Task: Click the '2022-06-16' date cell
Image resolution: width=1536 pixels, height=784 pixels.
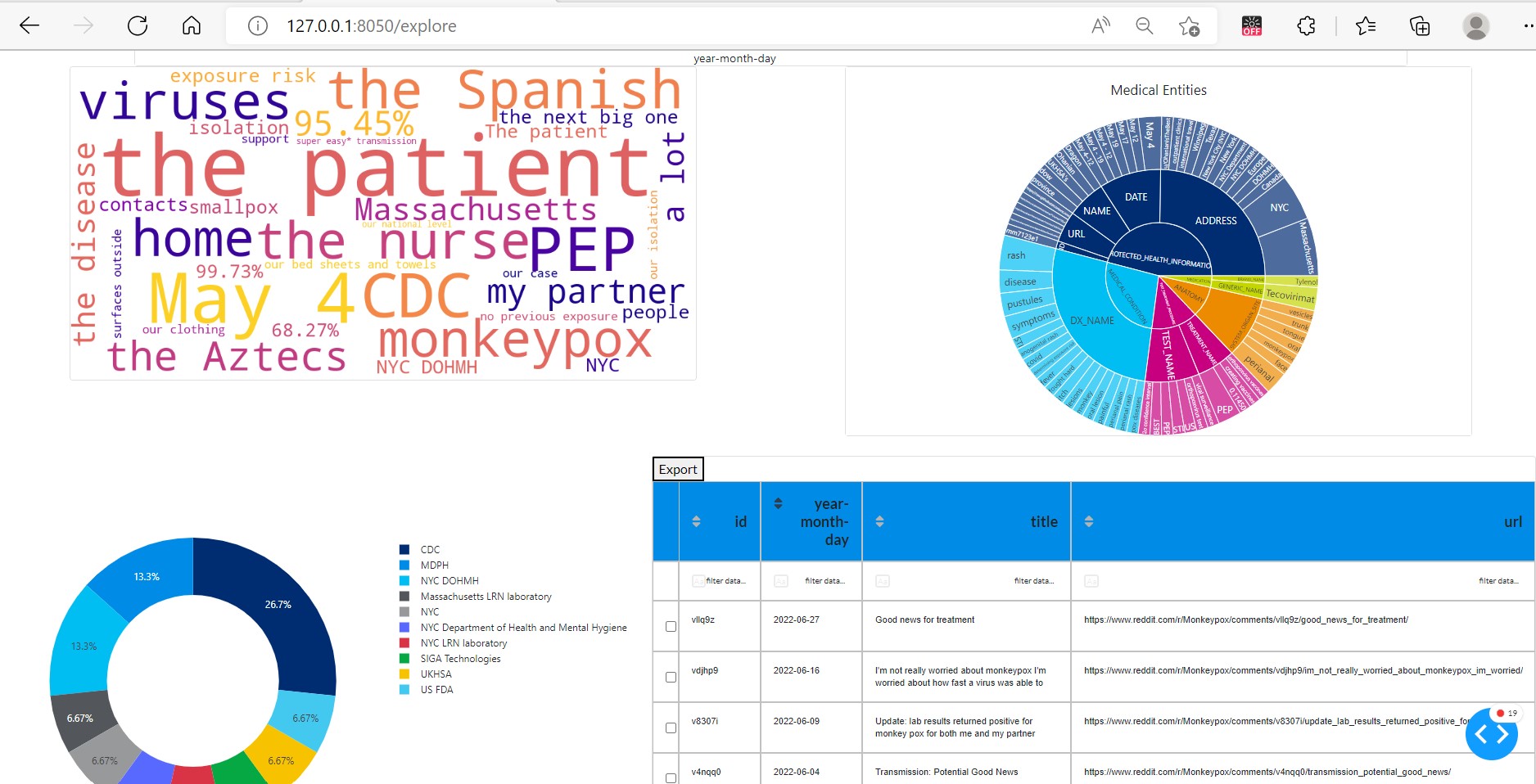Action: (x=811, y=677)
